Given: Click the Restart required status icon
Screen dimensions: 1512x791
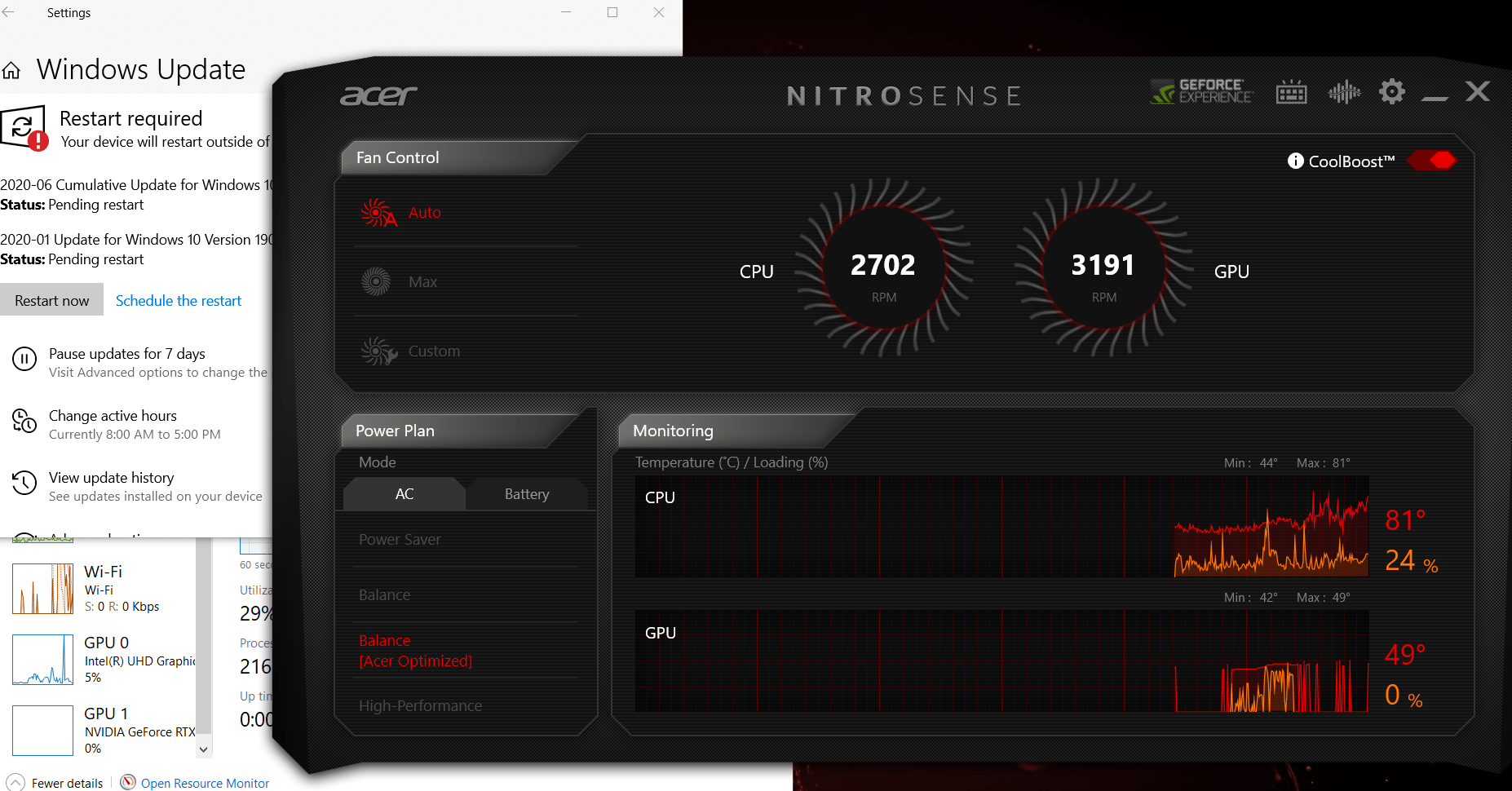Looking at the screenshot, I should [x=24, y=128].
